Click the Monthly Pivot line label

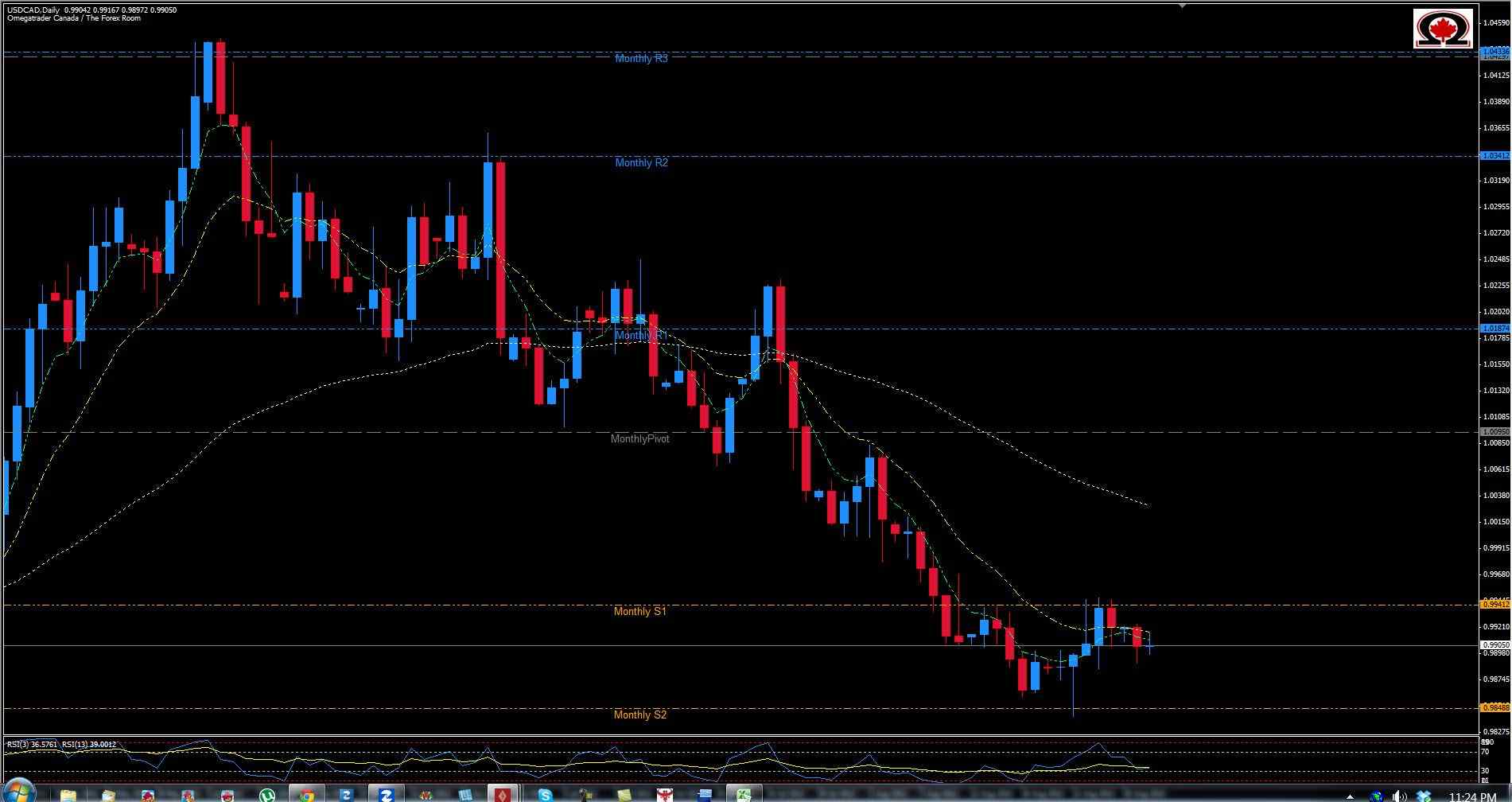click(x=640, y=438)
